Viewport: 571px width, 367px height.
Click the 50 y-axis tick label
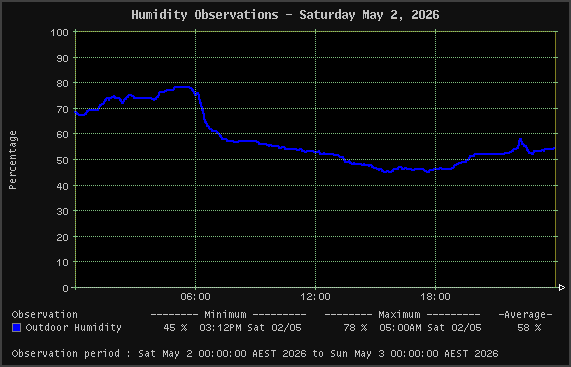tap(62, 160)
